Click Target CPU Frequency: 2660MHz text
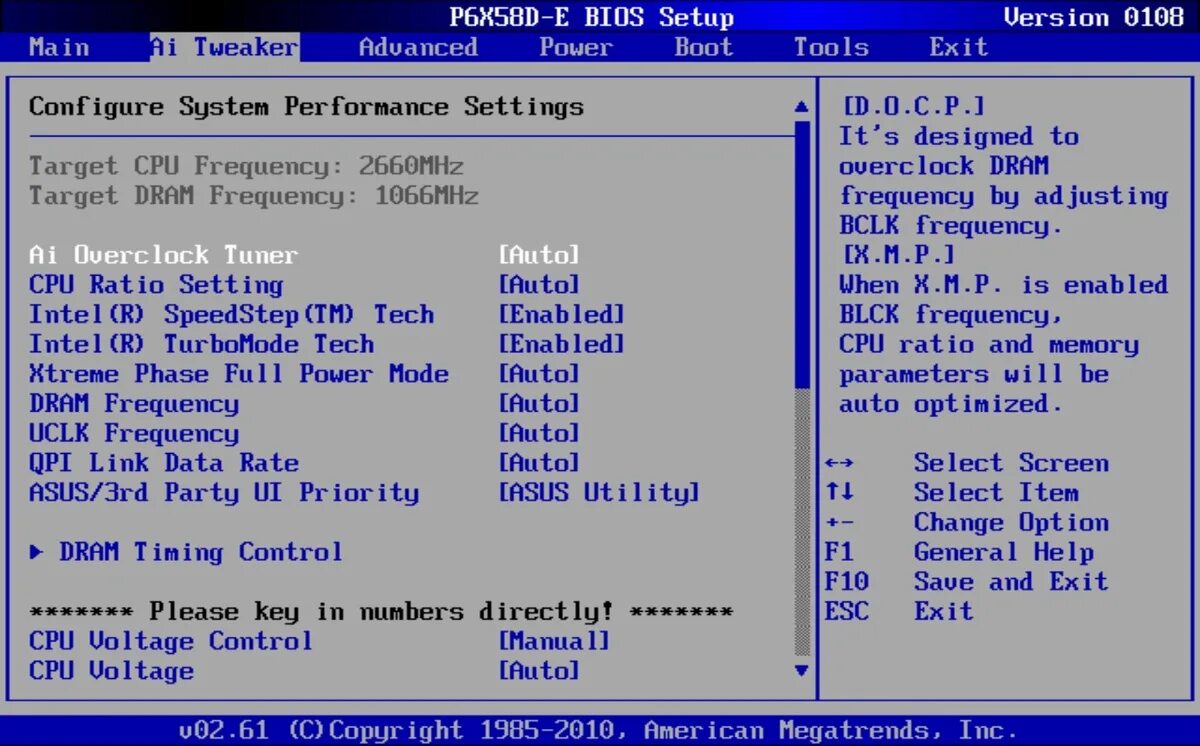 tap(246, 166)
